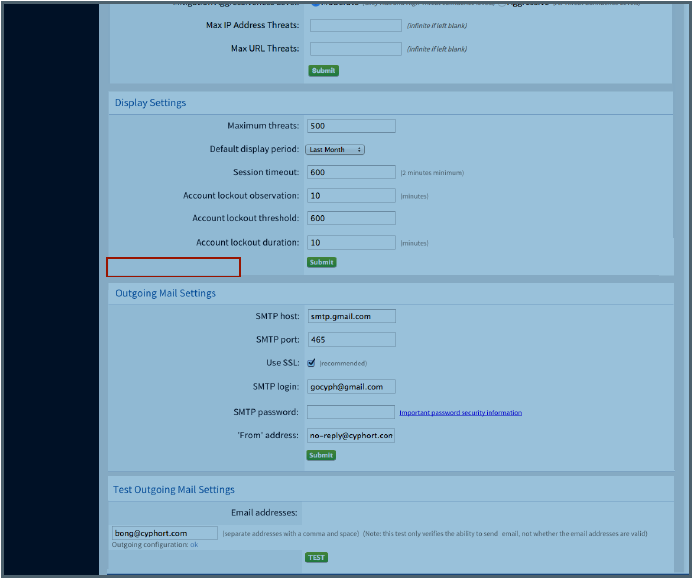Click the SMTP host field
This screenshot has width=692, height=579.
[351, 316]
